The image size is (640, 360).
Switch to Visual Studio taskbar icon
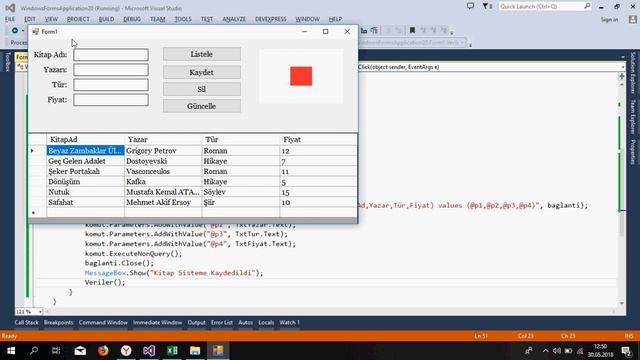point(149,351)
